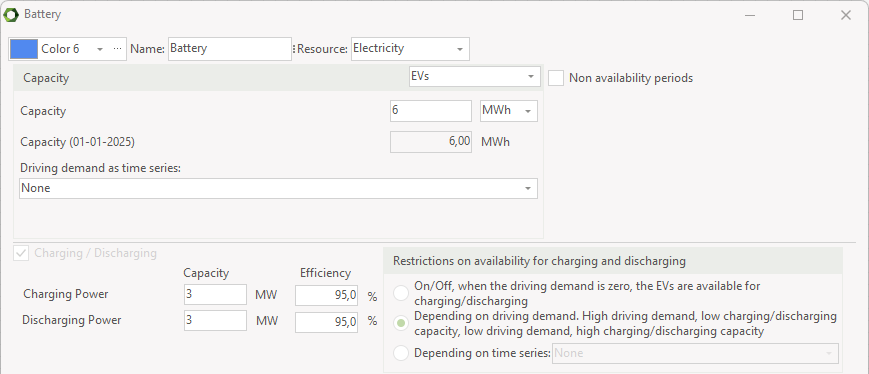Toggle the Charging / Discharging checkbox
This screenshot has width=869, height=374.
click(x=22, y=253)
